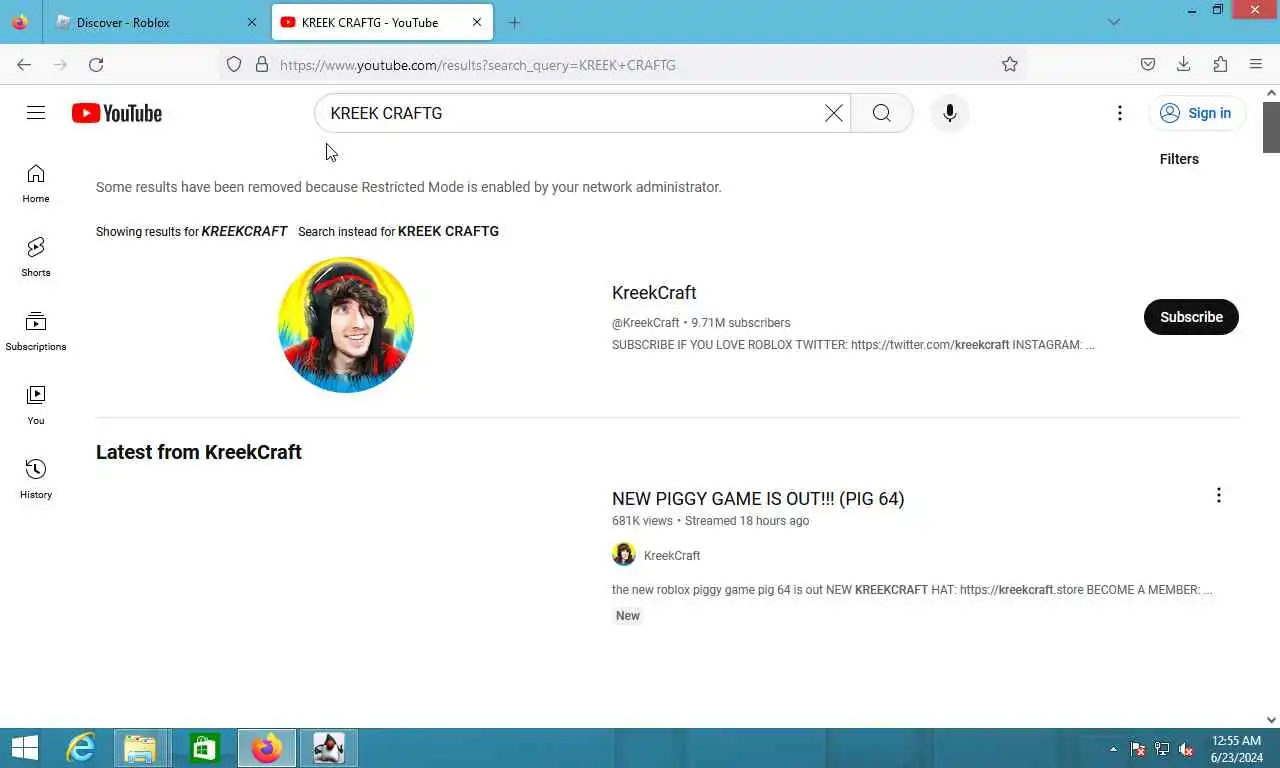Open the You section in sidebar
Image resolution: width=1280 pixels, height=768 pixels.
[x=36, y=406]
